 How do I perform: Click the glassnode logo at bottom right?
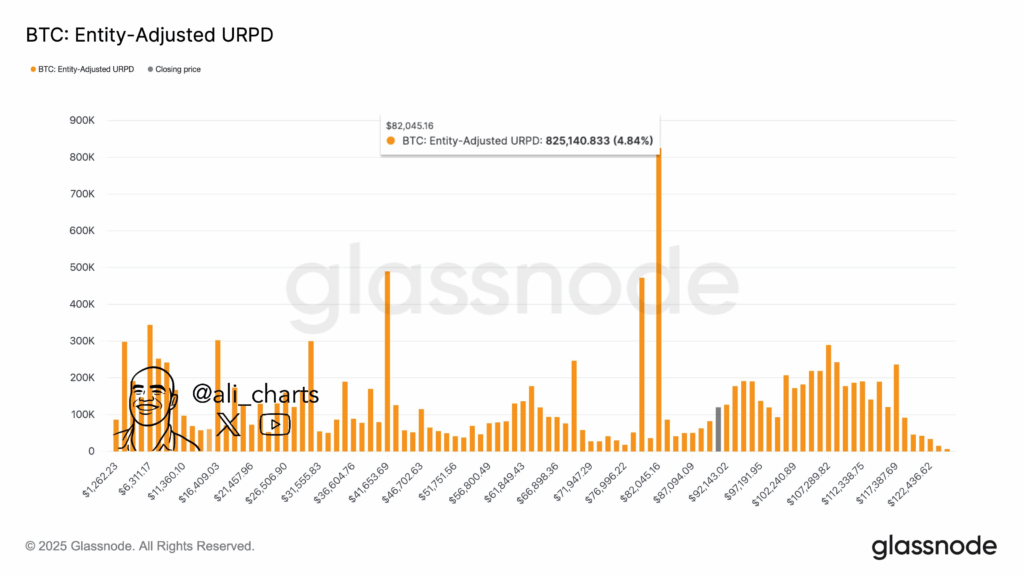click(934, 546)
